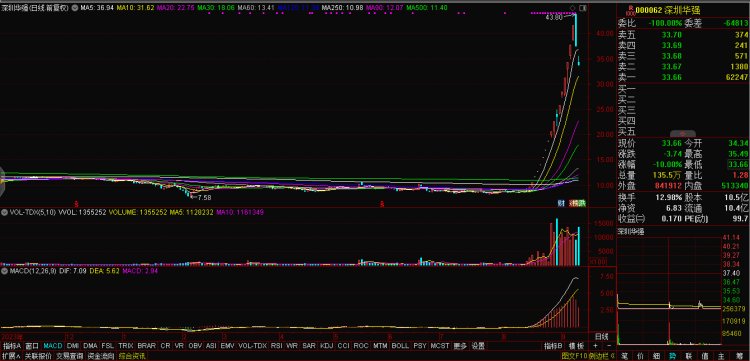Select the VOL-TDX indicator tab
This screenshot has width=750, height=361.
point(252,346)
